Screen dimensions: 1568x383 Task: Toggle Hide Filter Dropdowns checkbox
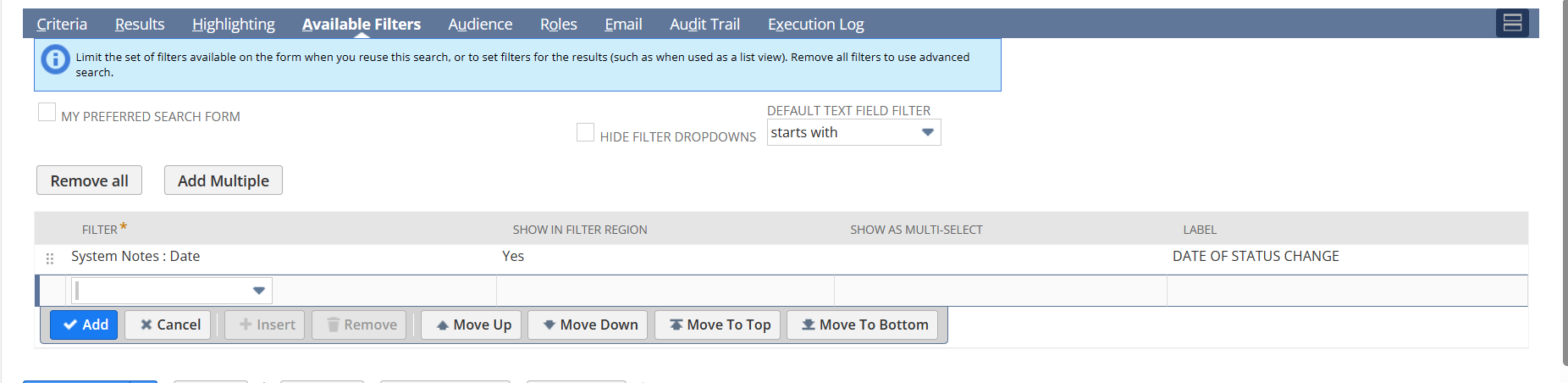pos(585,132)
